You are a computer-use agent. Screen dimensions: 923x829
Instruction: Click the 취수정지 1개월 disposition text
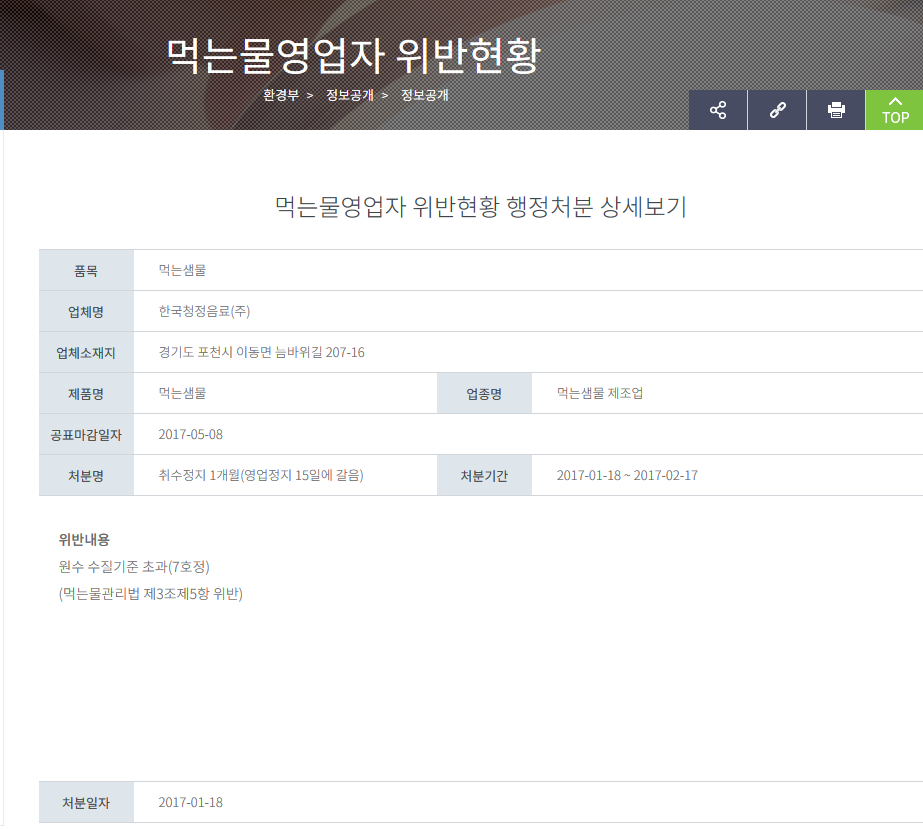click(x=260, y=475)
